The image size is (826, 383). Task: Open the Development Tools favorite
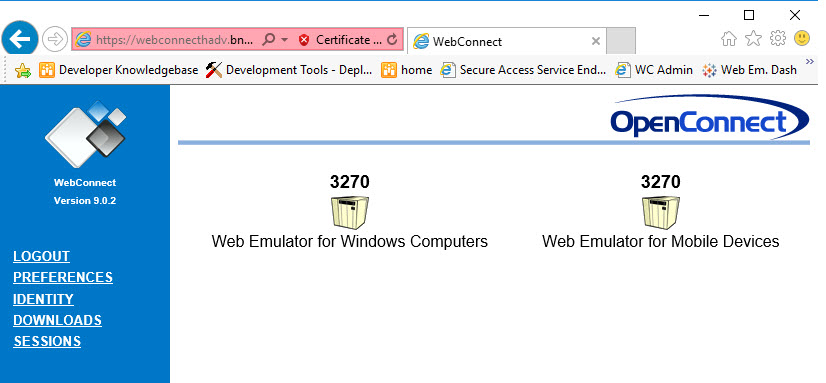point(289,70)
